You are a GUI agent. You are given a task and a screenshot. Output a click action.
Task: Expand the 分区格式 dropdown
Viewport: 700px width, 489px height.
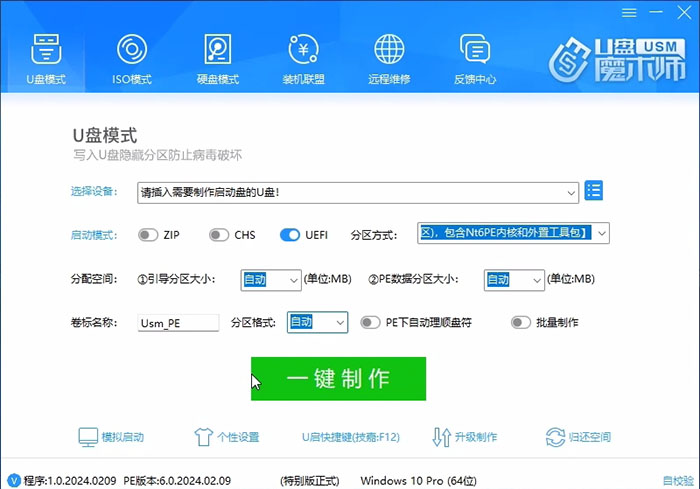point(340,322)
